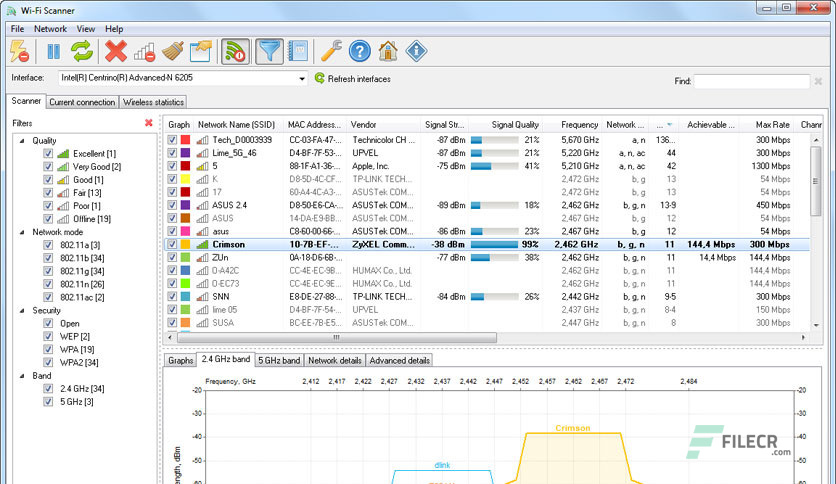The height and width of the screenshot is (484, 836).
Task: Click signal bars icon in Crimson row
Action: [202, 245]
